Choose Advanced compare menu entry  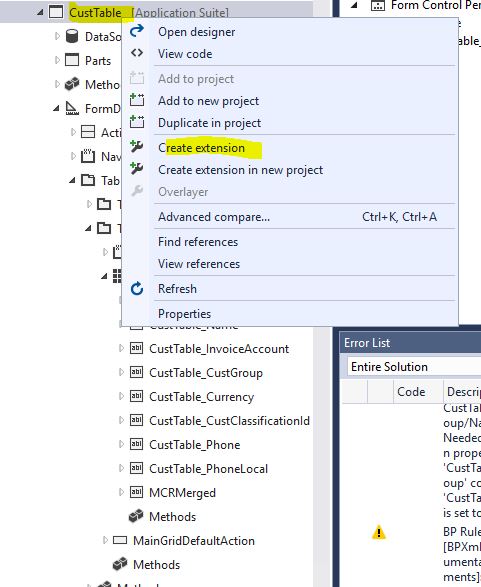pyautogui.click(x=214, y=217)
